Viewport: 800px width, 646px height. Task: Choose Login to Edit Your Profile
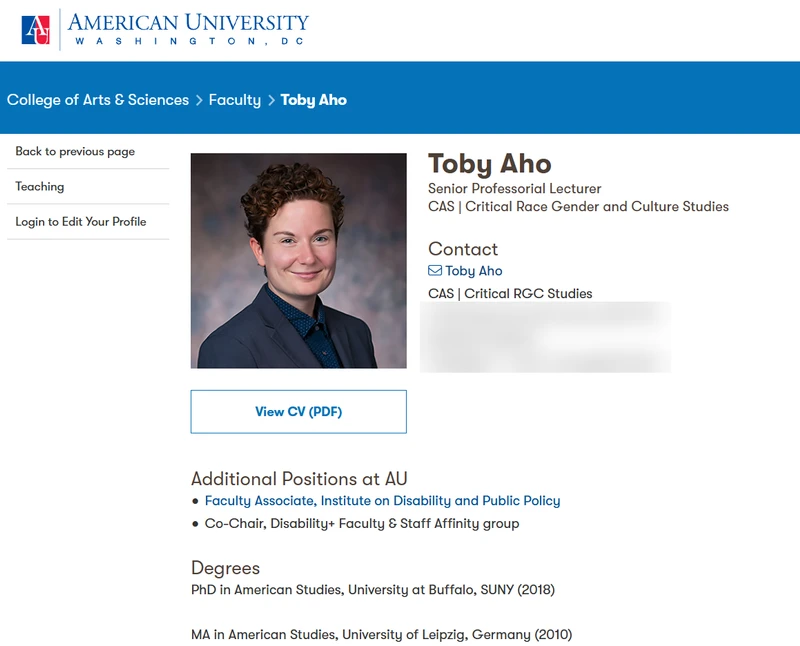(81, 222)
